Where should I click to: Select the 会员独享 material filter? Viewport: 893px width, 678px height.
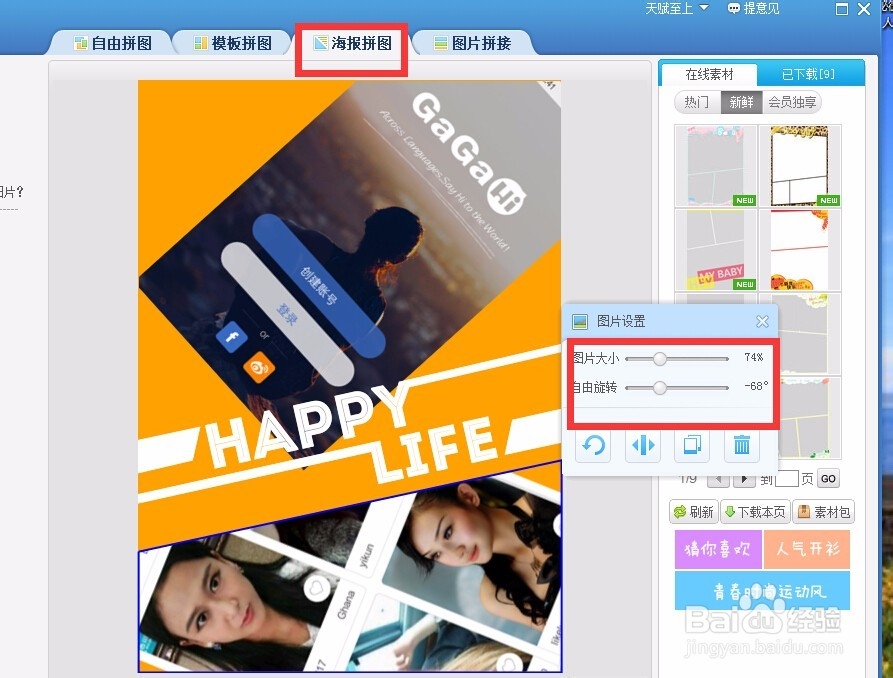tap(793, 101)
